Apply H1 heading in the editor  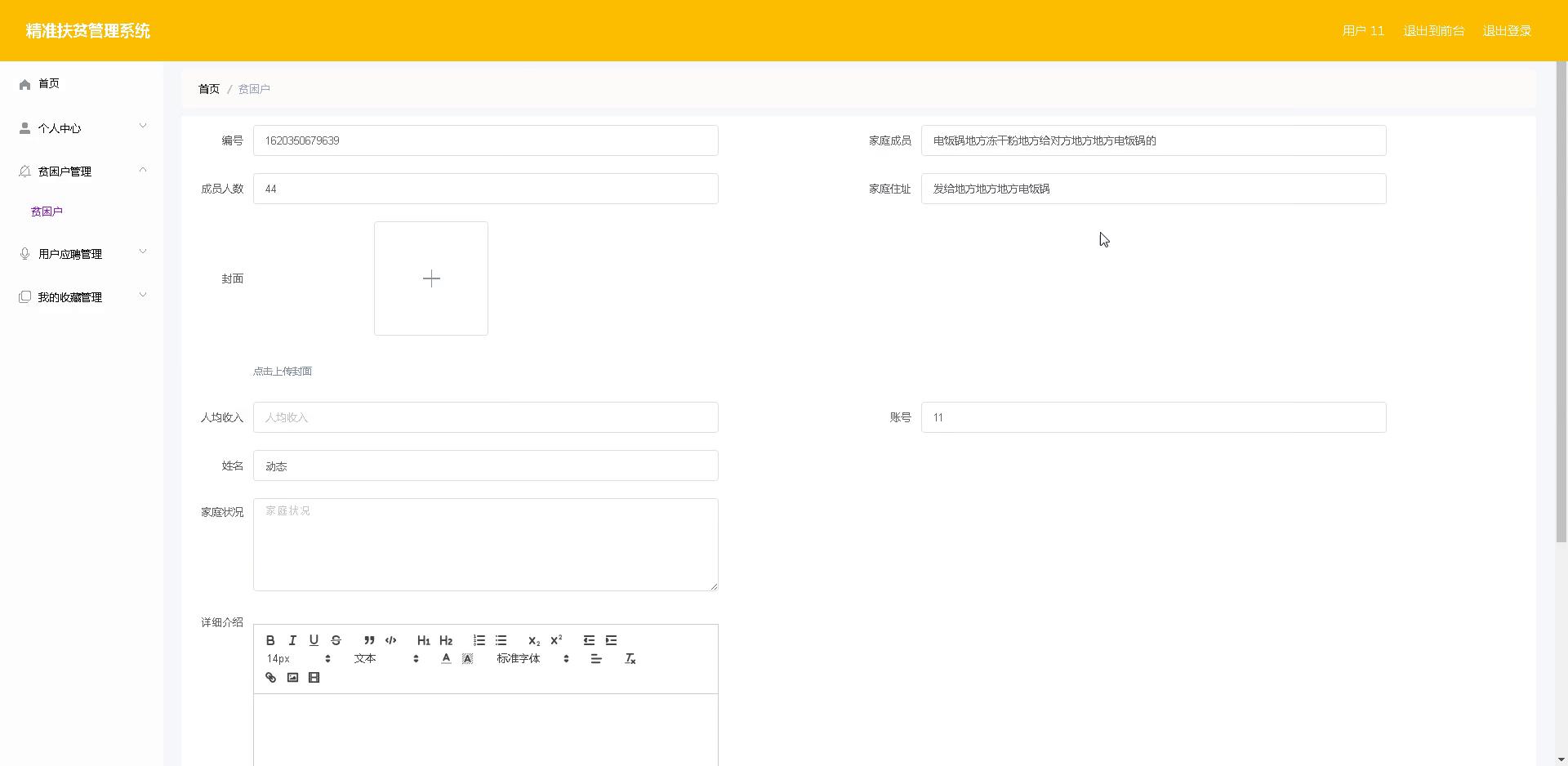pos(423,640)
